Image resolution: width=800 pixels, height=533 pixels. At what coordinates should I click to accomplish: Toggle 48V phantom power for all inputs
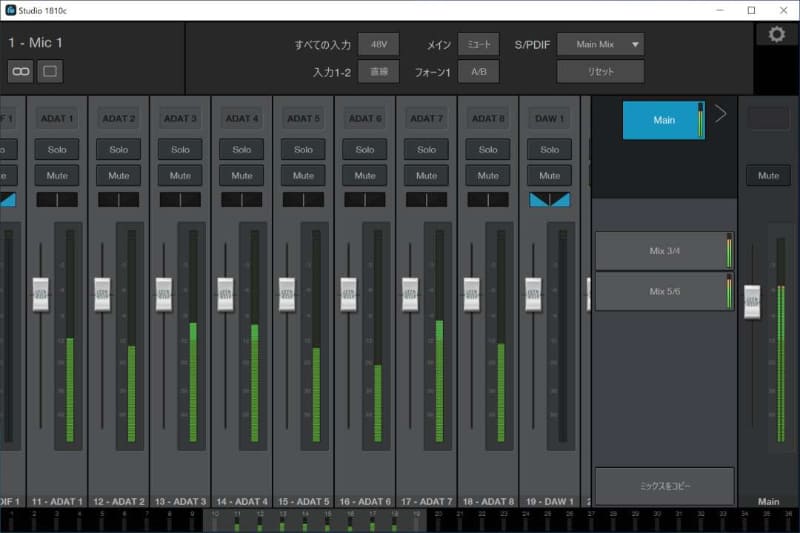(379, 44)
